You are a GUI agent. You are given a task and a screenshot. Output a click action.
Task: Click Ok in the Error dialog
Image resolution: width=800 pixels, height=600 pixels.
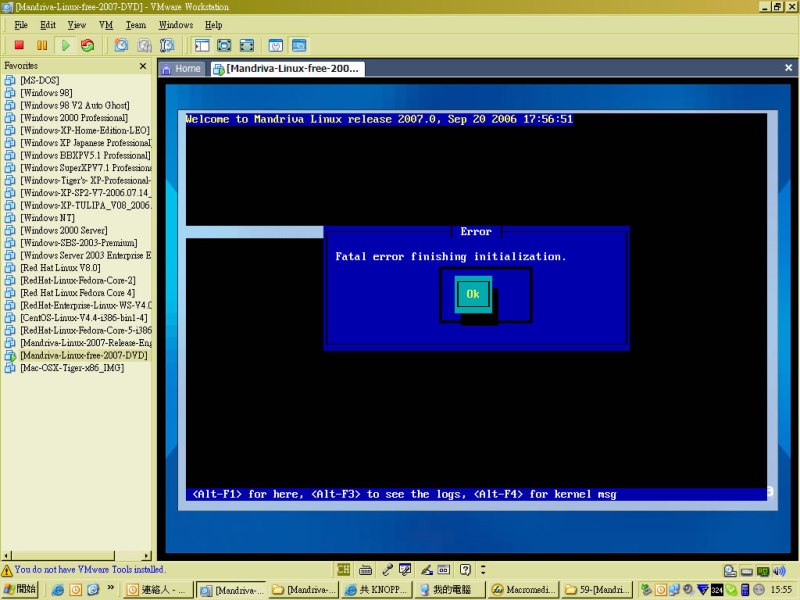click(x=473, y=294)
